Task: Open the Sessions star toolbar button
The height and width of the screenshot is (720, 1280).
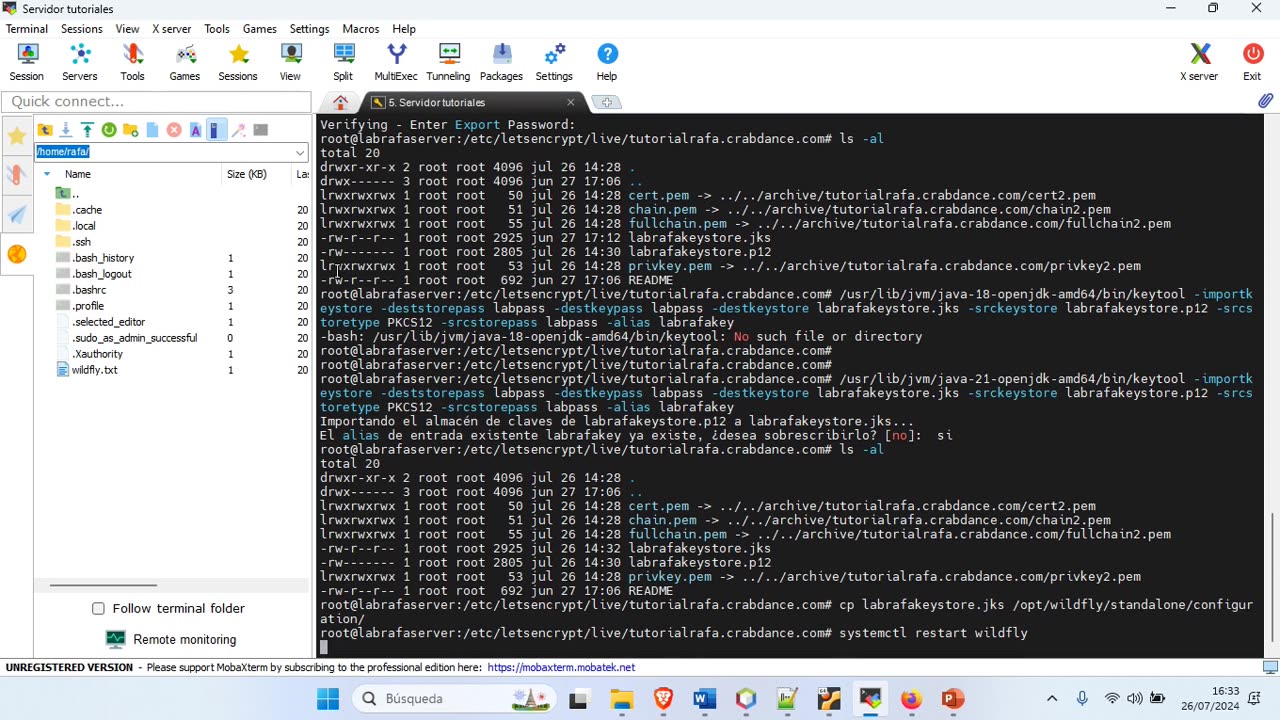Action: pos(238,62)
